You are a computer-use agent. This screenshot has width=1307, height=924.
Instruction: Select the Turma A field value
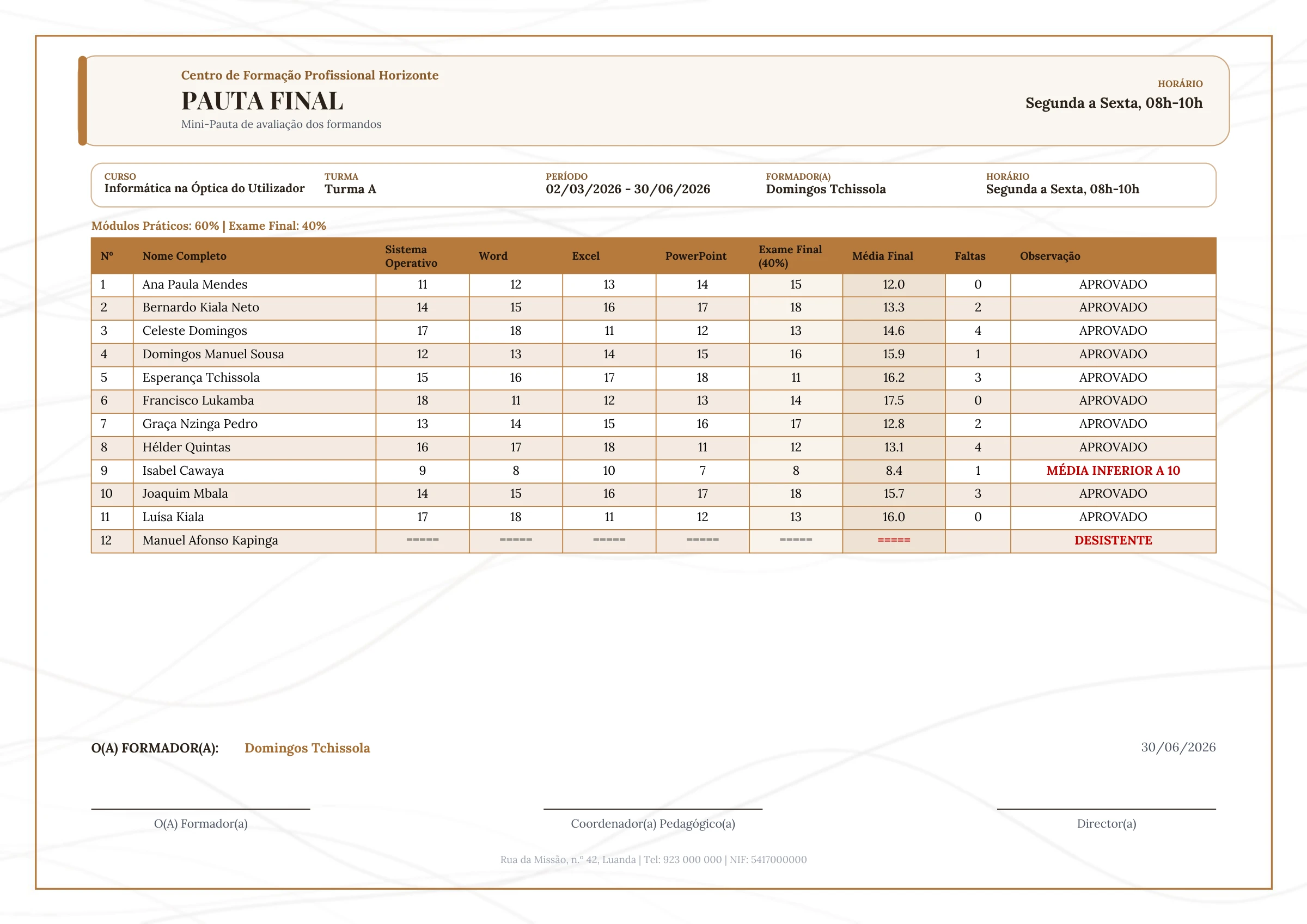pos(350,189)
